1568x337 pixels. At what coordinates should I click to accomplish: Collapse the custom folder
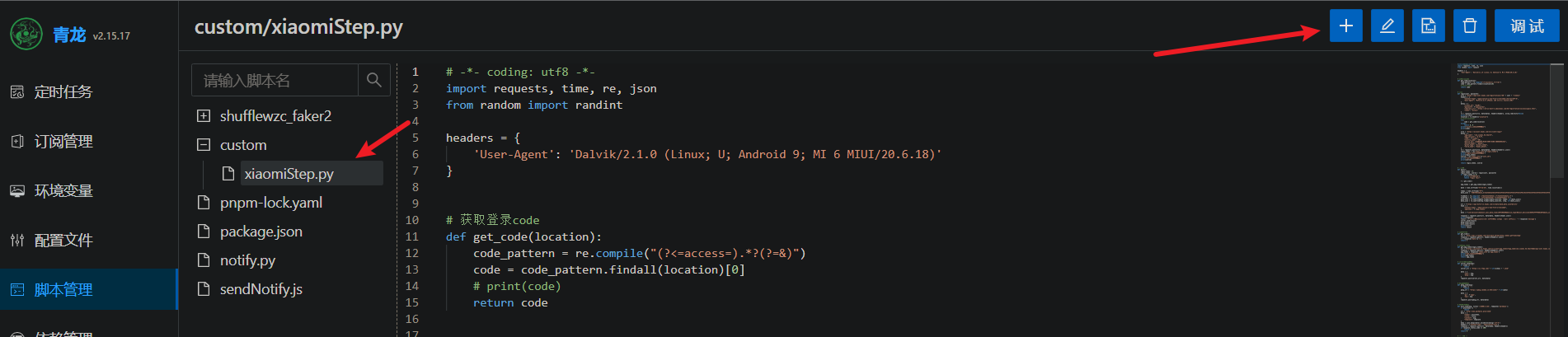coord(204,145)
